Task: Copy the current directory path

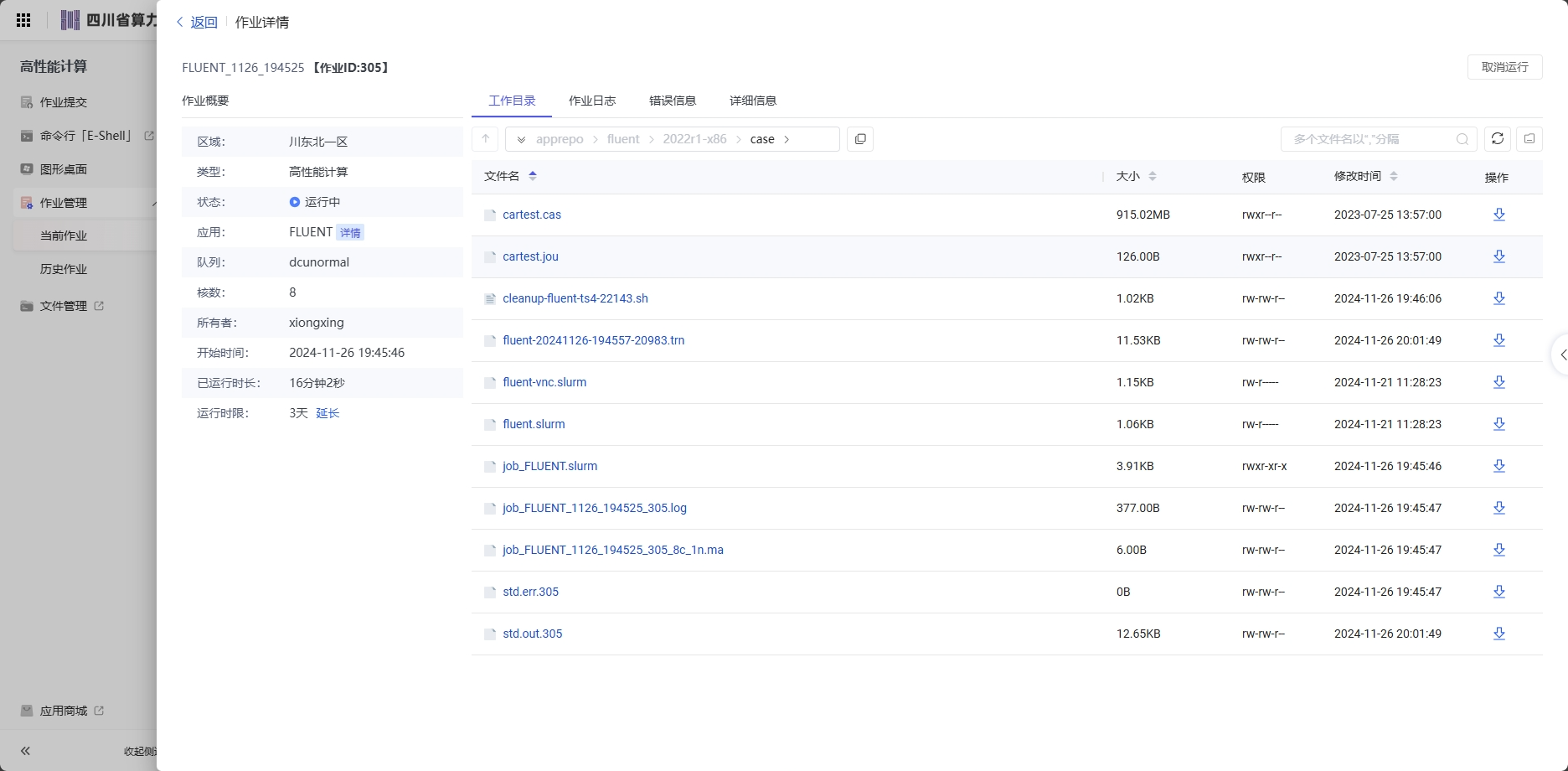Action: (x=860, y=139)
